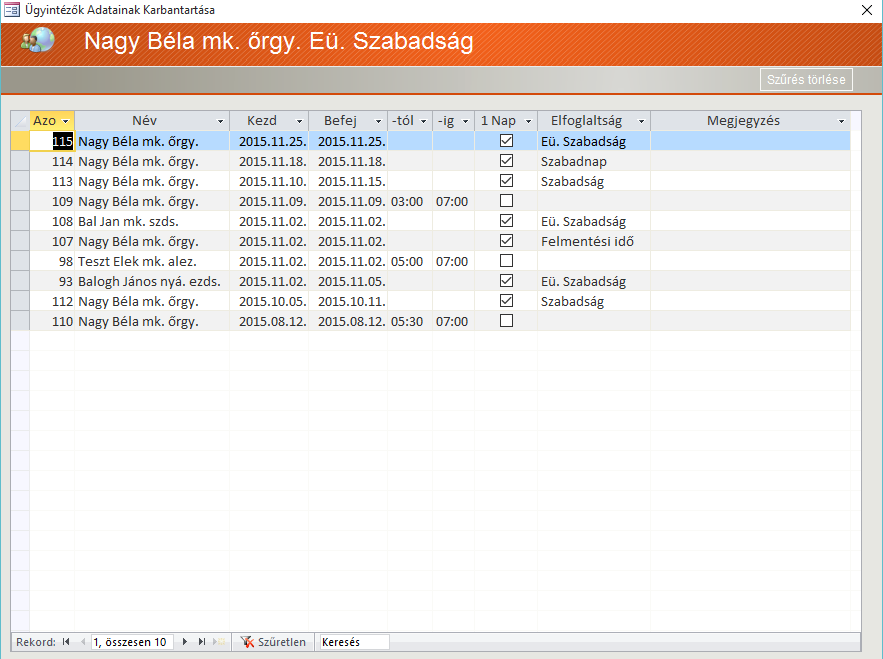883x659 pixels.
Task: Click Eü. Szabadság cell in record 93
Action: pyautogui.click(x=594, y=281)
